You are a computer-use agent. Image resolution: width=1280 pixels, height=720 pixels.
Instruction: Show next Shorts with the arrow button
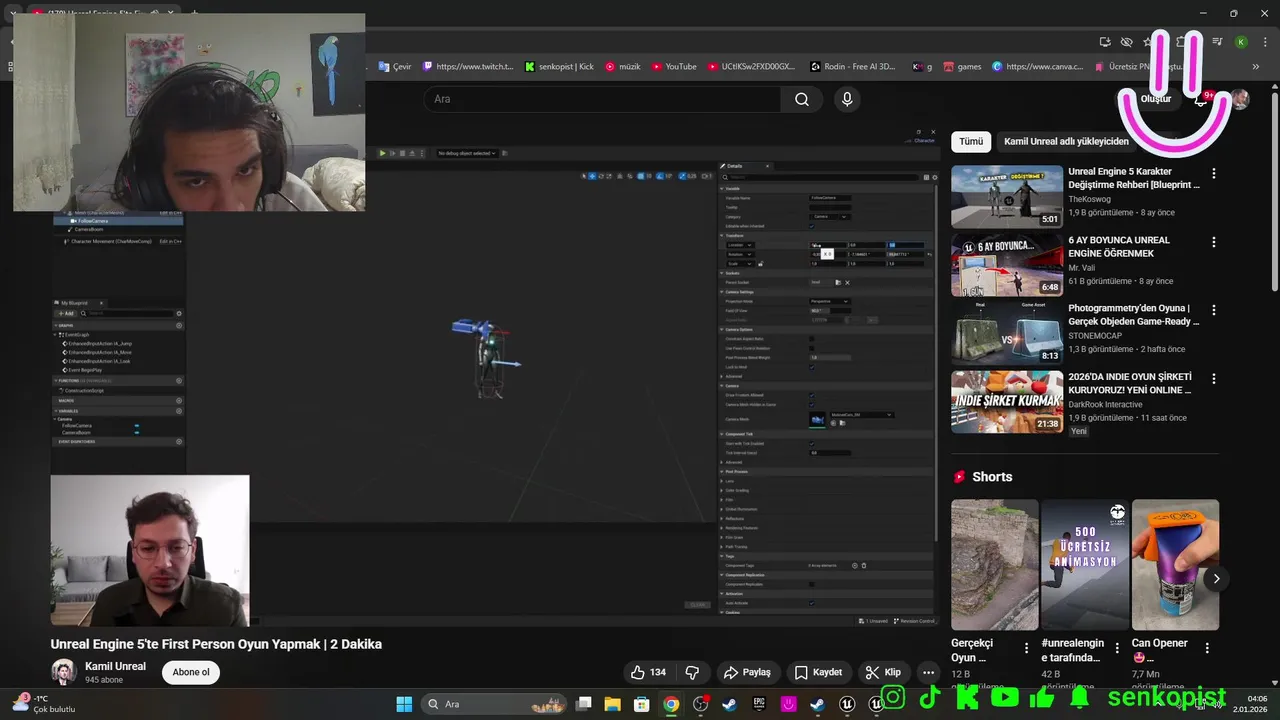coord(1216,578)
